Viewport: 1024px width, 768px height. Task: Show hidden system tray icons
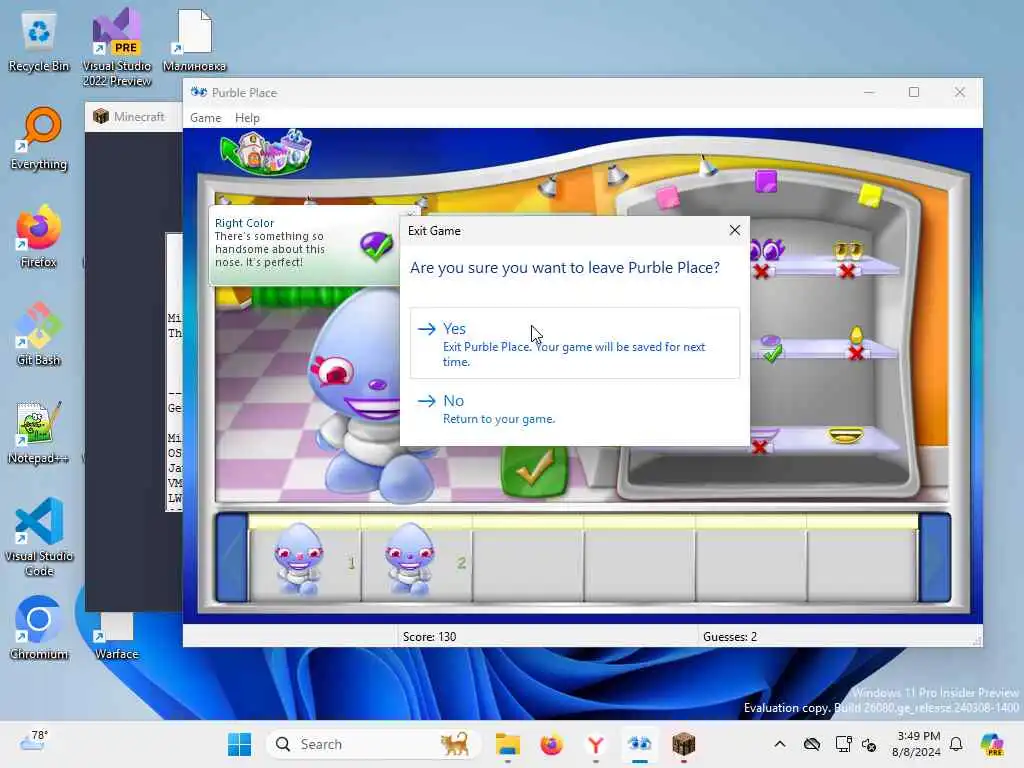click(x=780, y=744)
